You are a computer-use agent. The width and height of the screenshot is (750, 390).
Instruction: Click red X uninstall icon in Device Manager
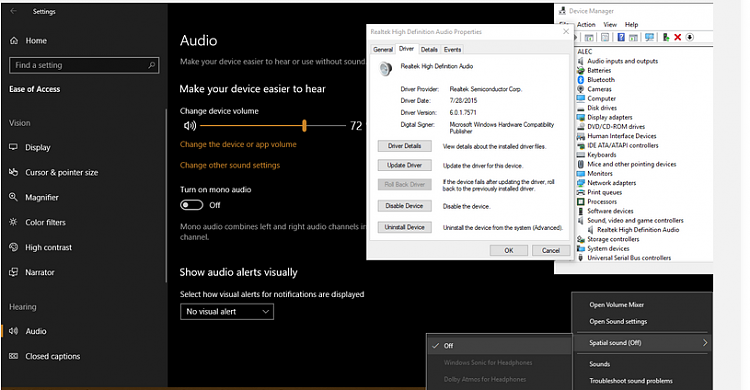[677, 37]
